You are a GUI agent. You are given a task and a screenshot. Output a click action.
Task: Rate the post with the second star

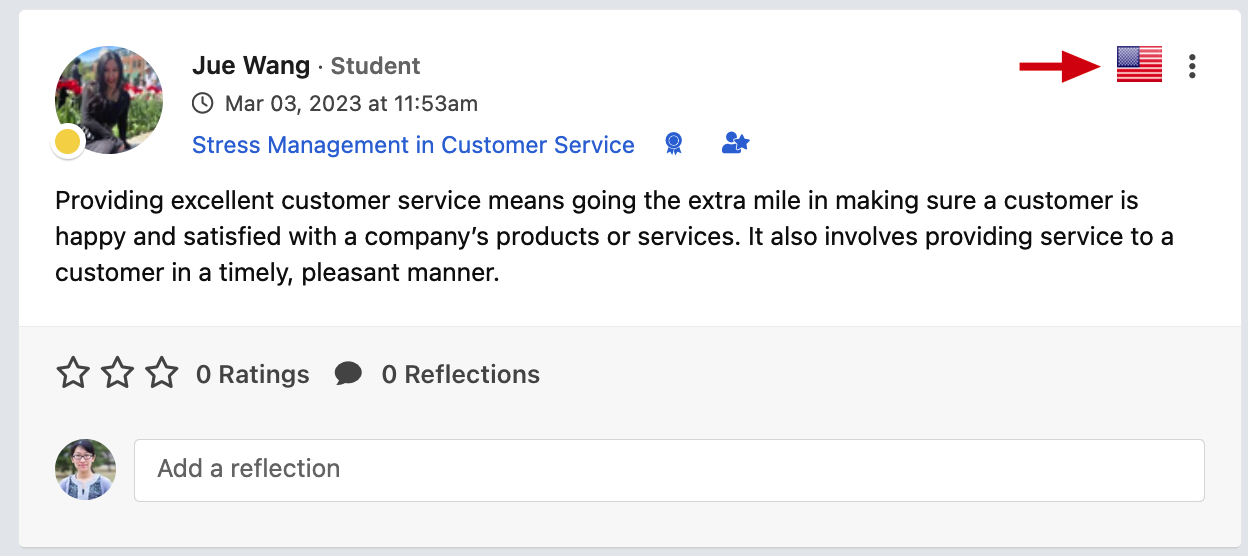click(118, 374)
